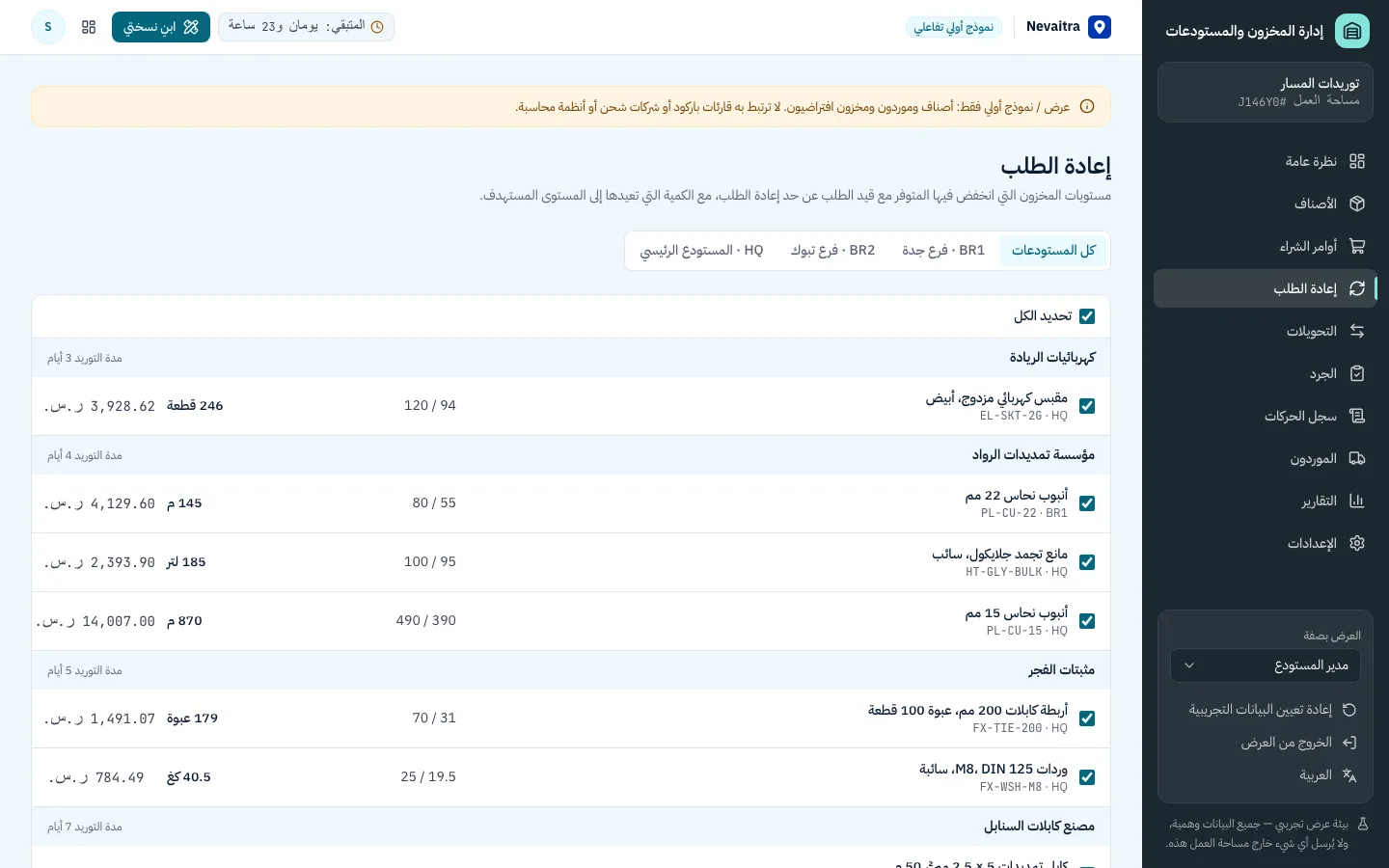
Task: Click the overview grid icon in sidebar
Action: [1357, 161]
